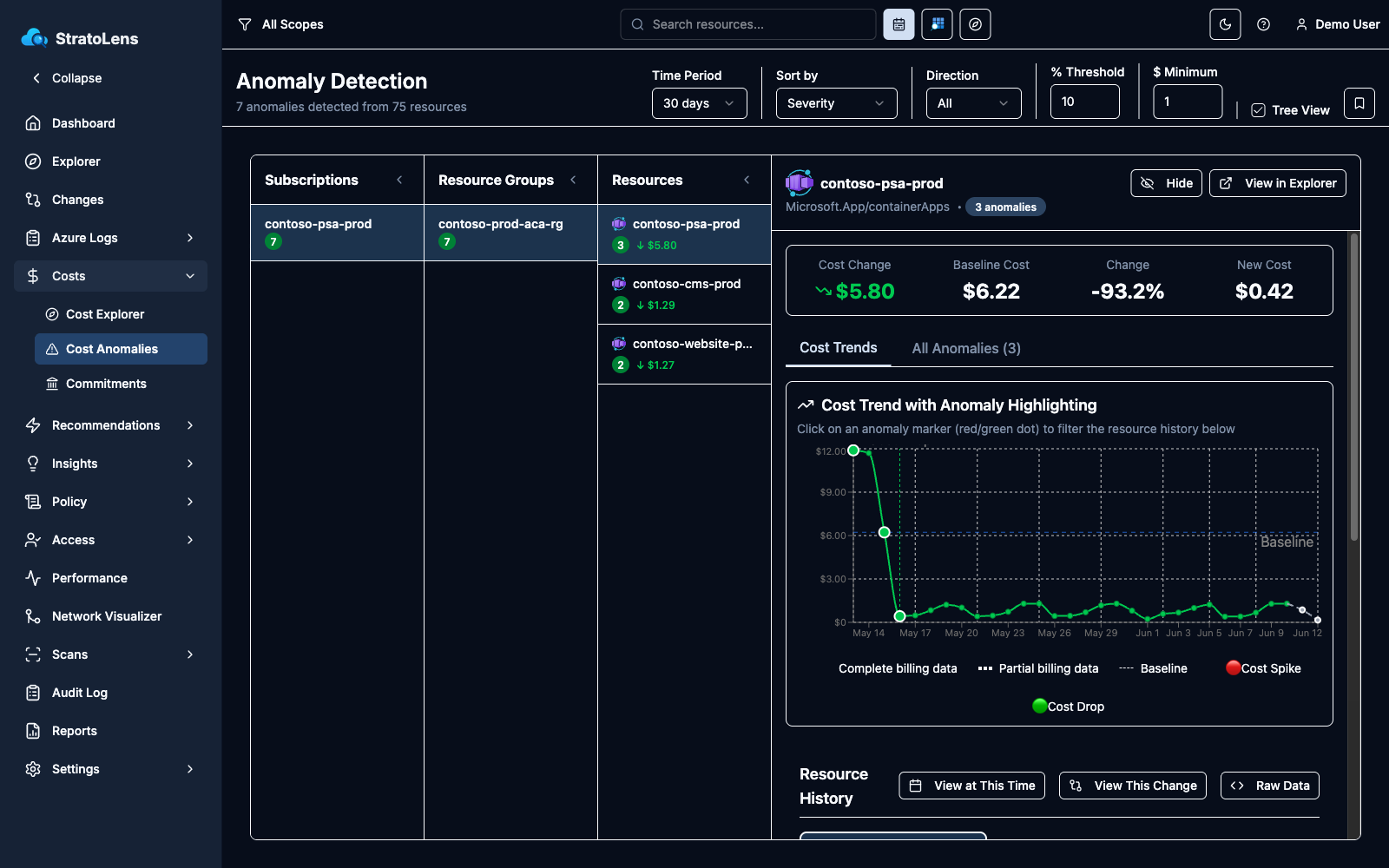Click the StratoLens cloud logo
The image size is (1389, 868).
coord(35,37)
